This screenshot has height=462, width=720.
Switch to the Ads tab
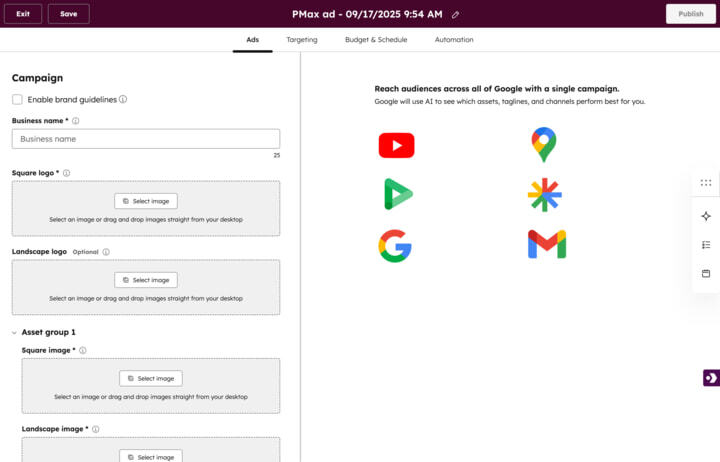(253, 40)
